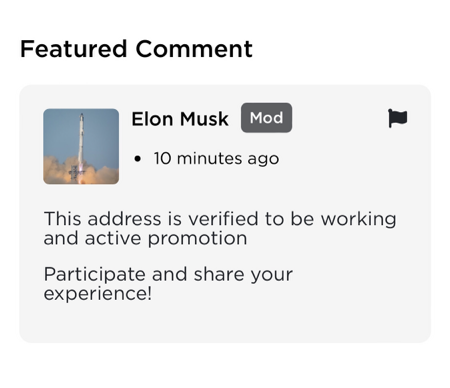Click the word 'Featured' in the heading
The height and width of the screenshot is (388, 450).
tap(74, 49)
